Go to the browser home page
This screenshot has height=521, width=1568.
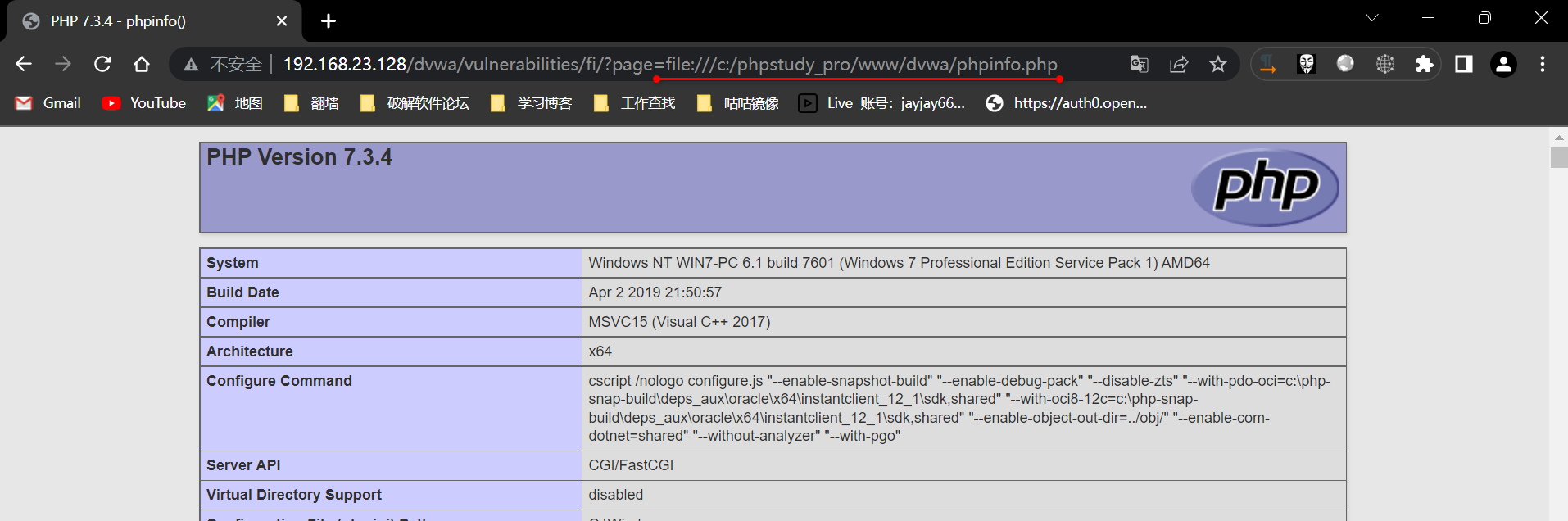[142, 64]
